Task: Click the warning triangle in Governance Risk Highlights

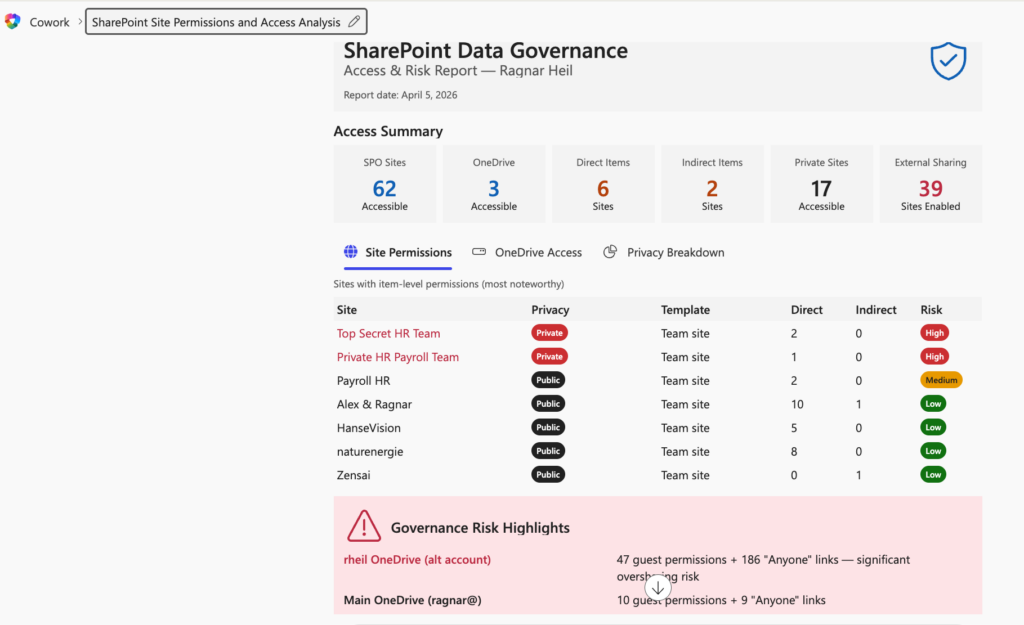Action: point(362,526)
